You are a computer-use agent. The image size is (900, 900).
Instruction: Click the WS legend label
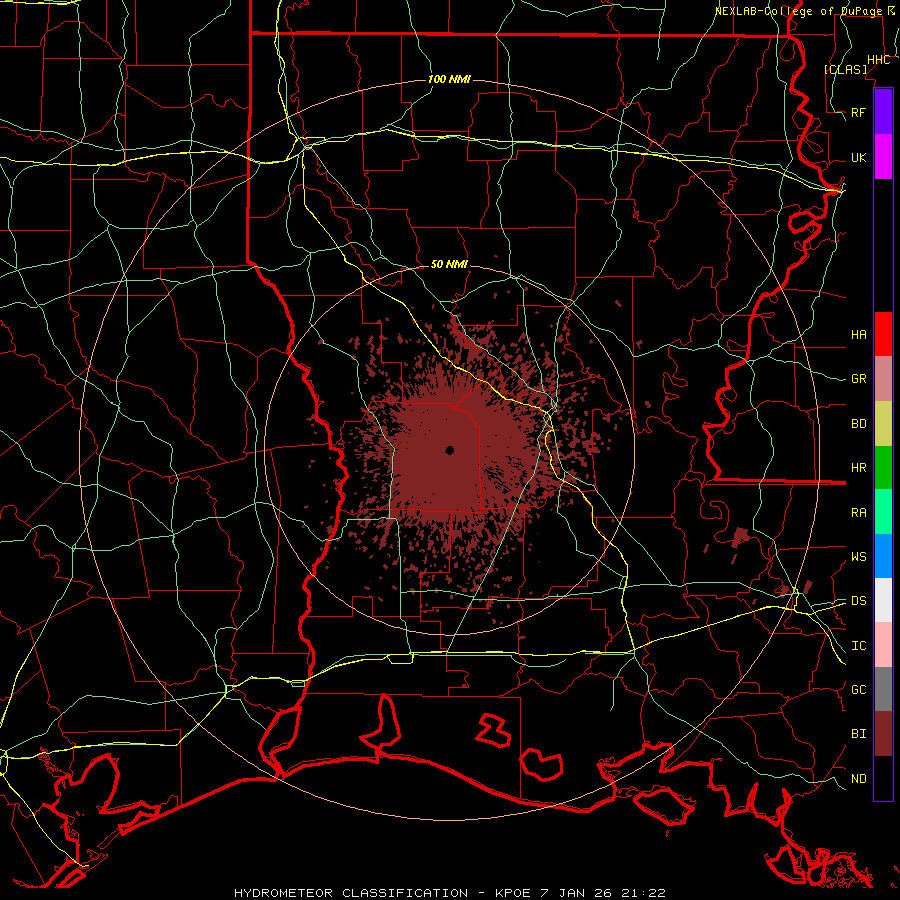(859, 557)
